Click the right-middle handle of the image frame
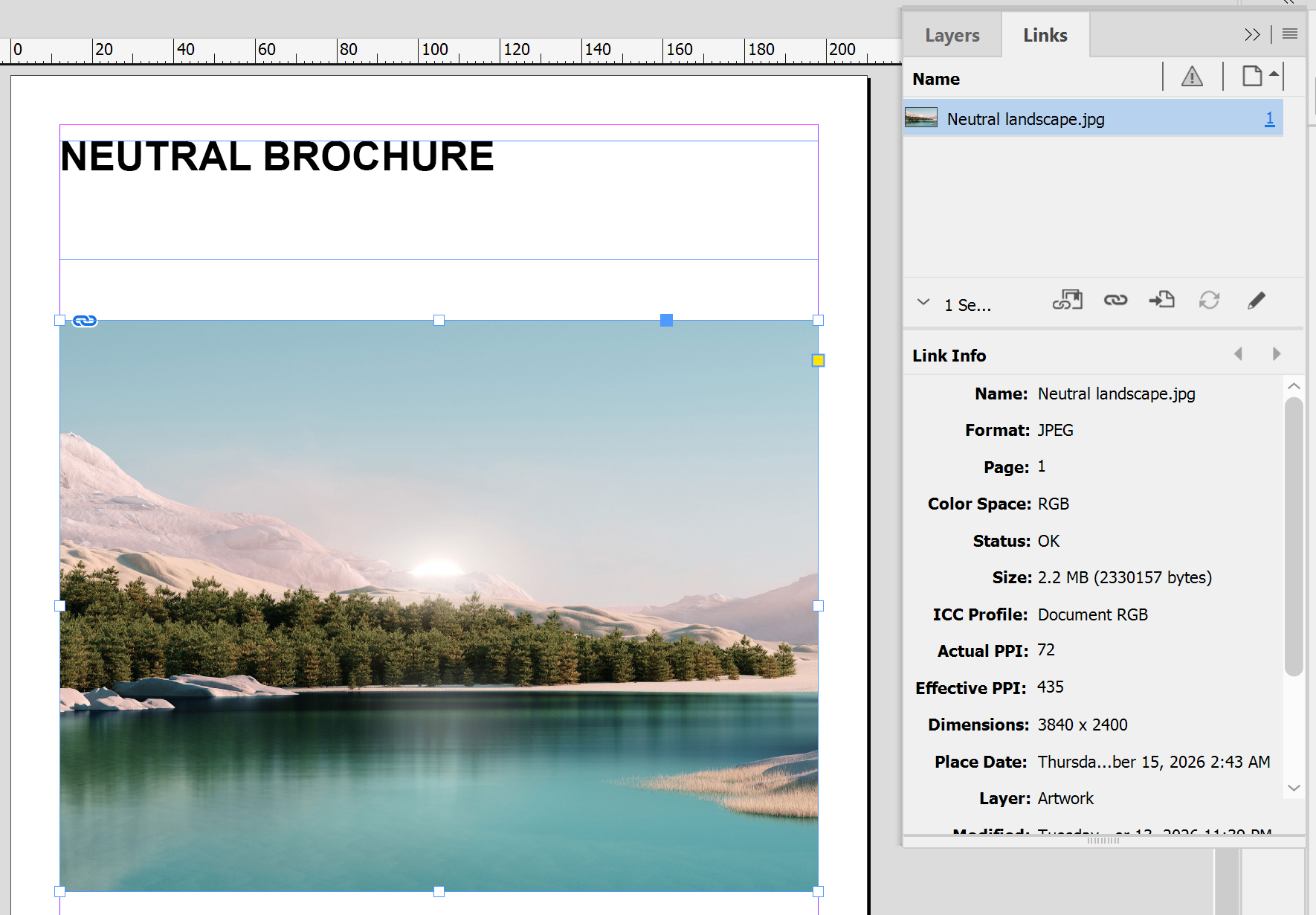Image resolution: width=1316 pixels, height=915 pixels. point(818,606)
